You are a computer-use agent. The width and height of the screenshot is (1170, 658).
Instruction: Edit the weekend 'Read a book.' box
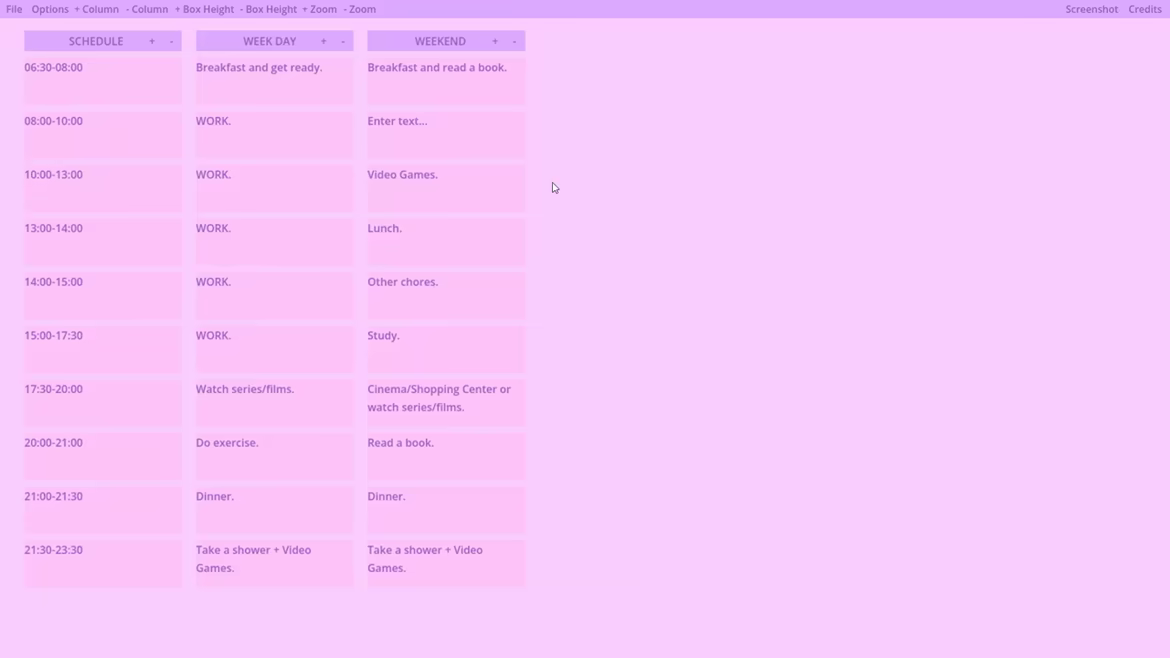coord(446,457)
